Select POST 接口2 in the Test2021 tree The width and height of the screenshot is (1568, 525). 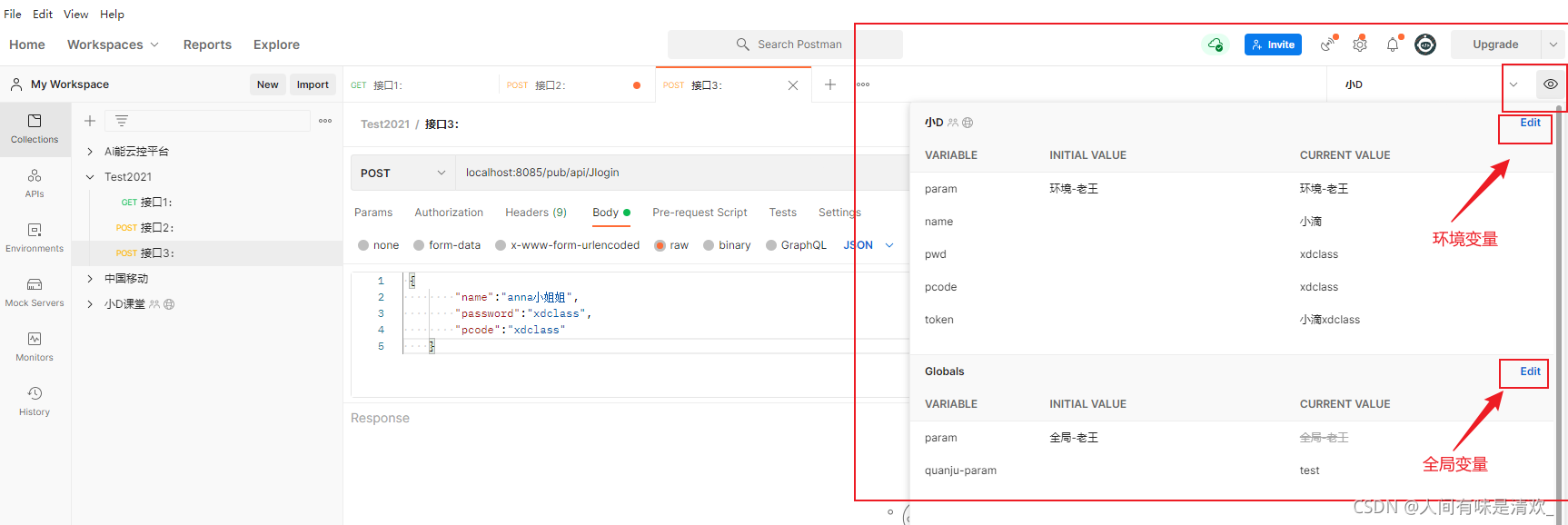207,228
